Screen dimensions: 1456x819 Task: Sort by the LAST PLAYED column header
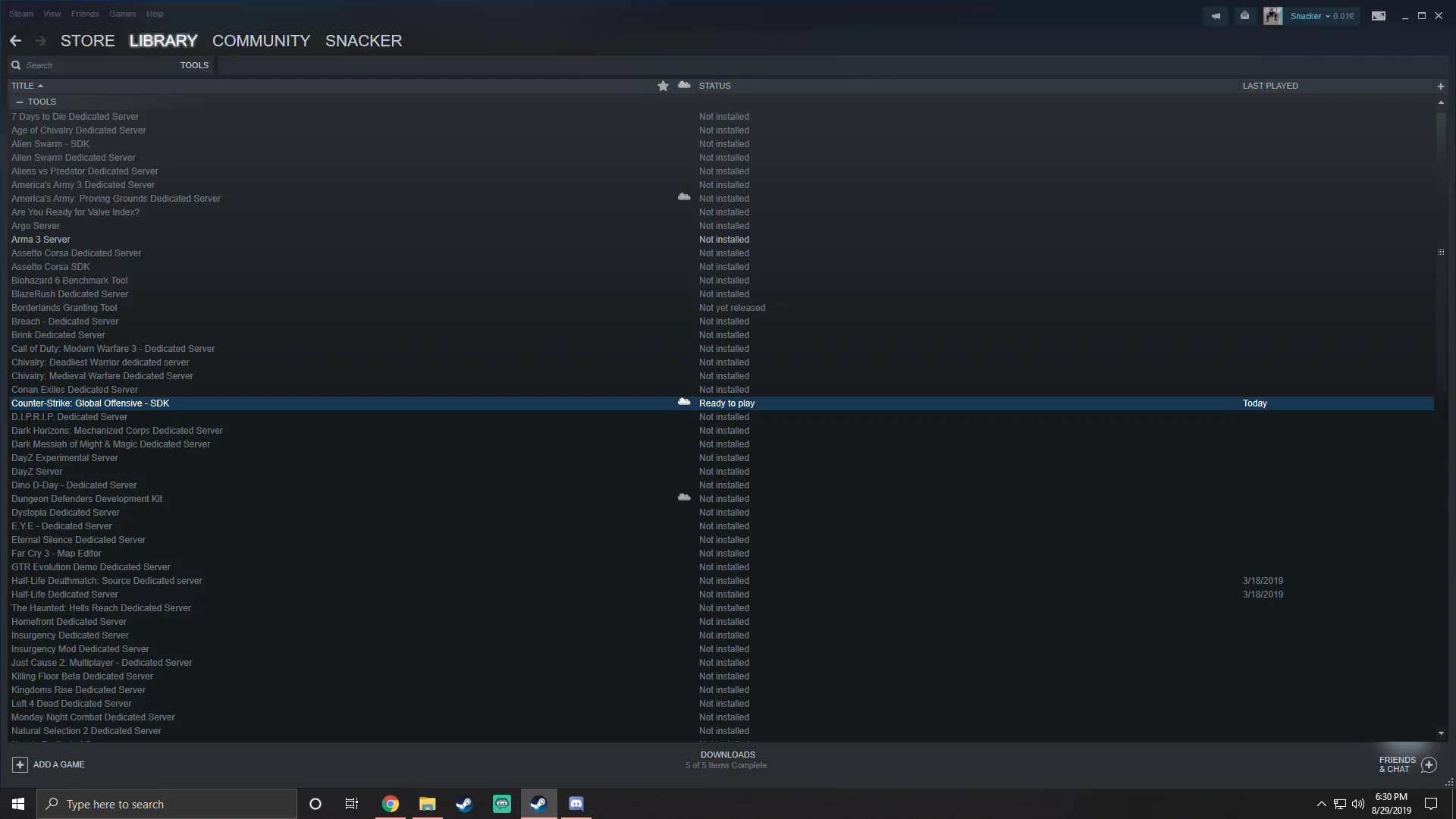(x=1270, y=86)
